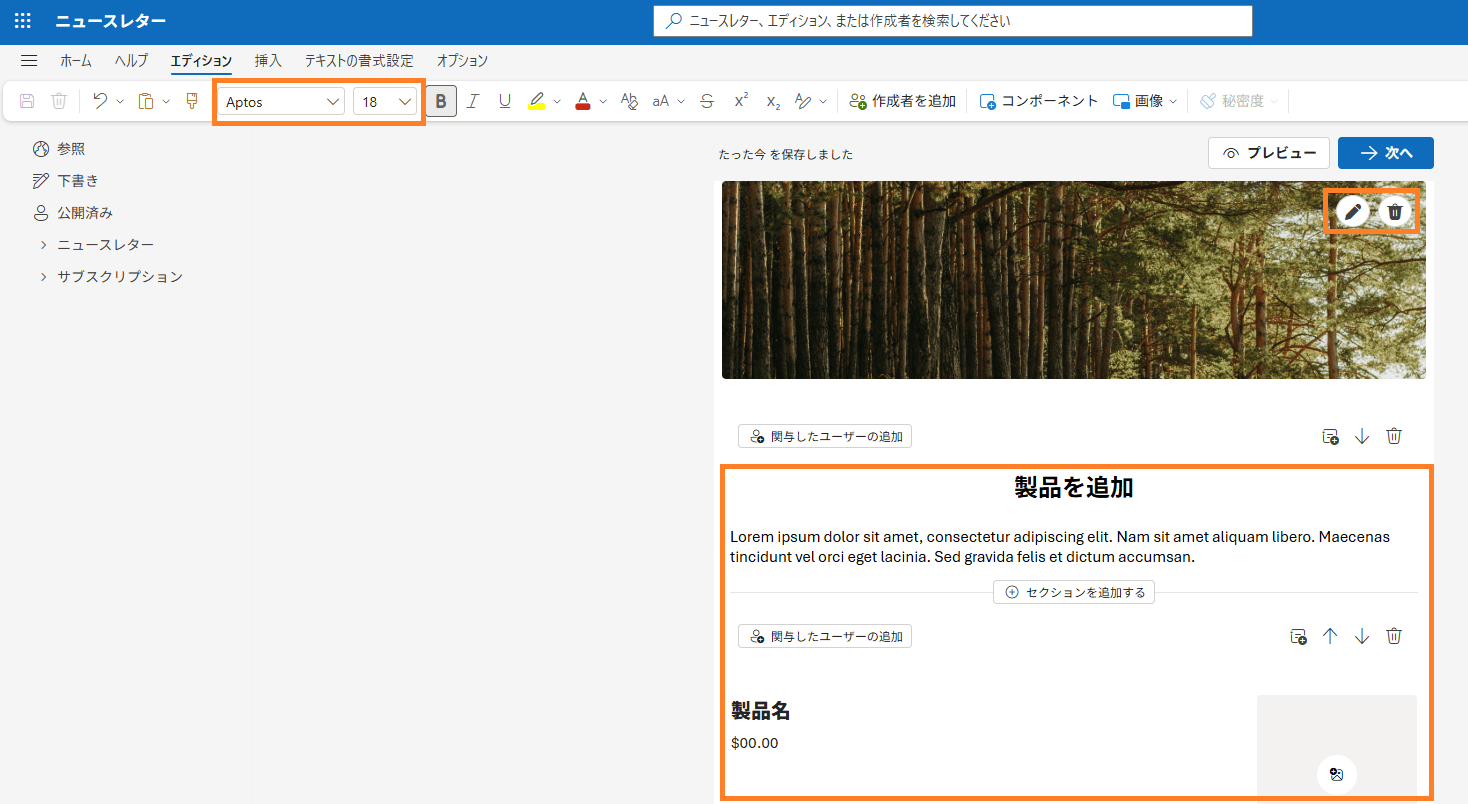Toggle Italic formatting
Image resolution: width=1468 pixels, height=804 pixels.
[x=473, y=101]
